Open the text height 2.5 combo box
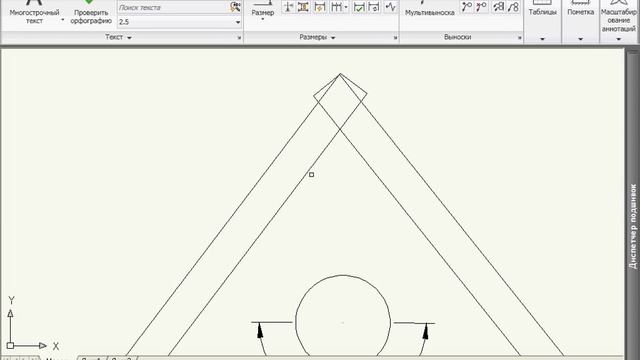Screen dimensions: 640x360 point(179,22)
